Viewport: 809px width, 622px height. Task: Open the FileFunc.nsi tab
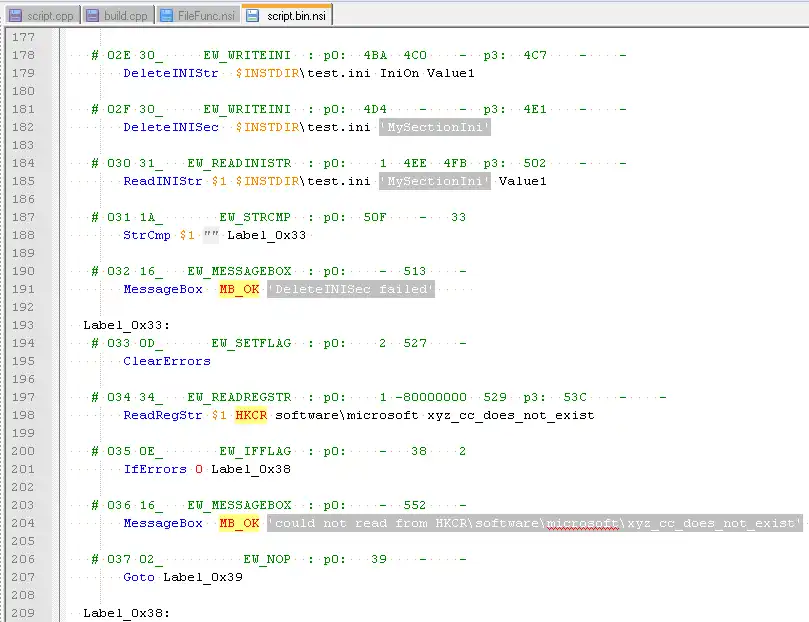click(198, 15)
